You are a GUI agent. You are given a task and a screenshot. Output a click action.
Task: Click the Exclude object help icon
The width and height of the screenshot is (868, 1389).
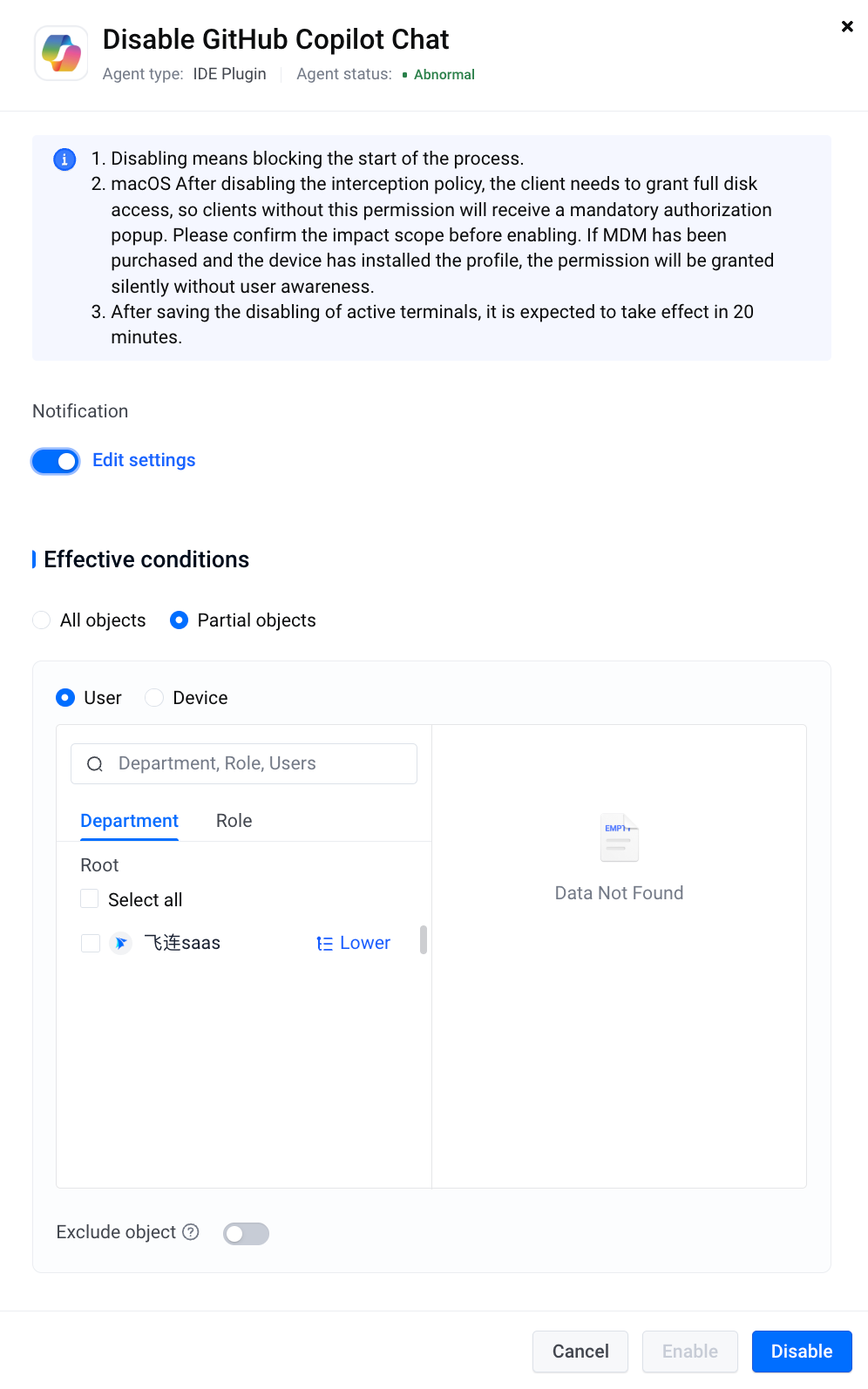pyautogui.click(x=191, y=1232)
